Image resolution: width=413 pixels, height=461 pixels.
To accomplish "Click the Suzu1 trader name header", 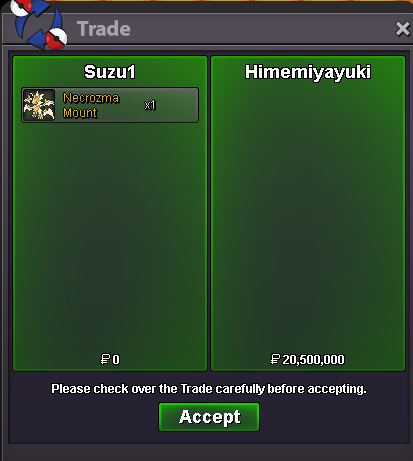I will (x=110, y=72).
